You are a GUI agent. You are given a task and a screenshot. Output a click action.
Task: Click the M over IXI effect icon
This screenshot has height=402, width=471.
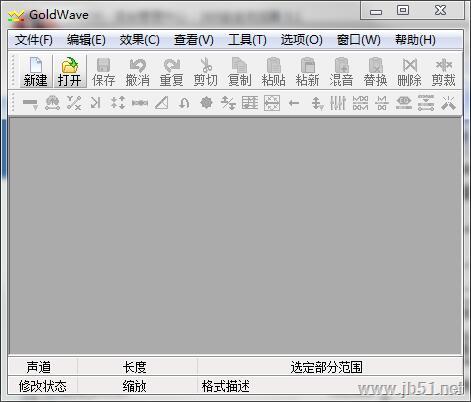click(382, 103)
